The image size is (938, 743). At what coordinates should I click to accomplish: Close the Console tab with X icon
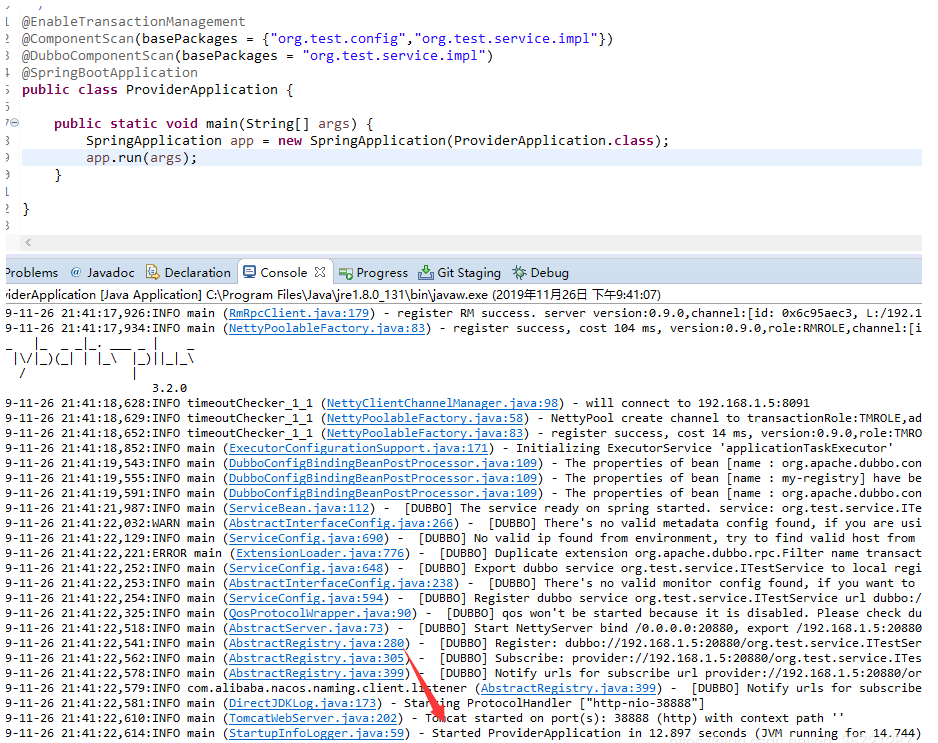(x=320, y=272)
